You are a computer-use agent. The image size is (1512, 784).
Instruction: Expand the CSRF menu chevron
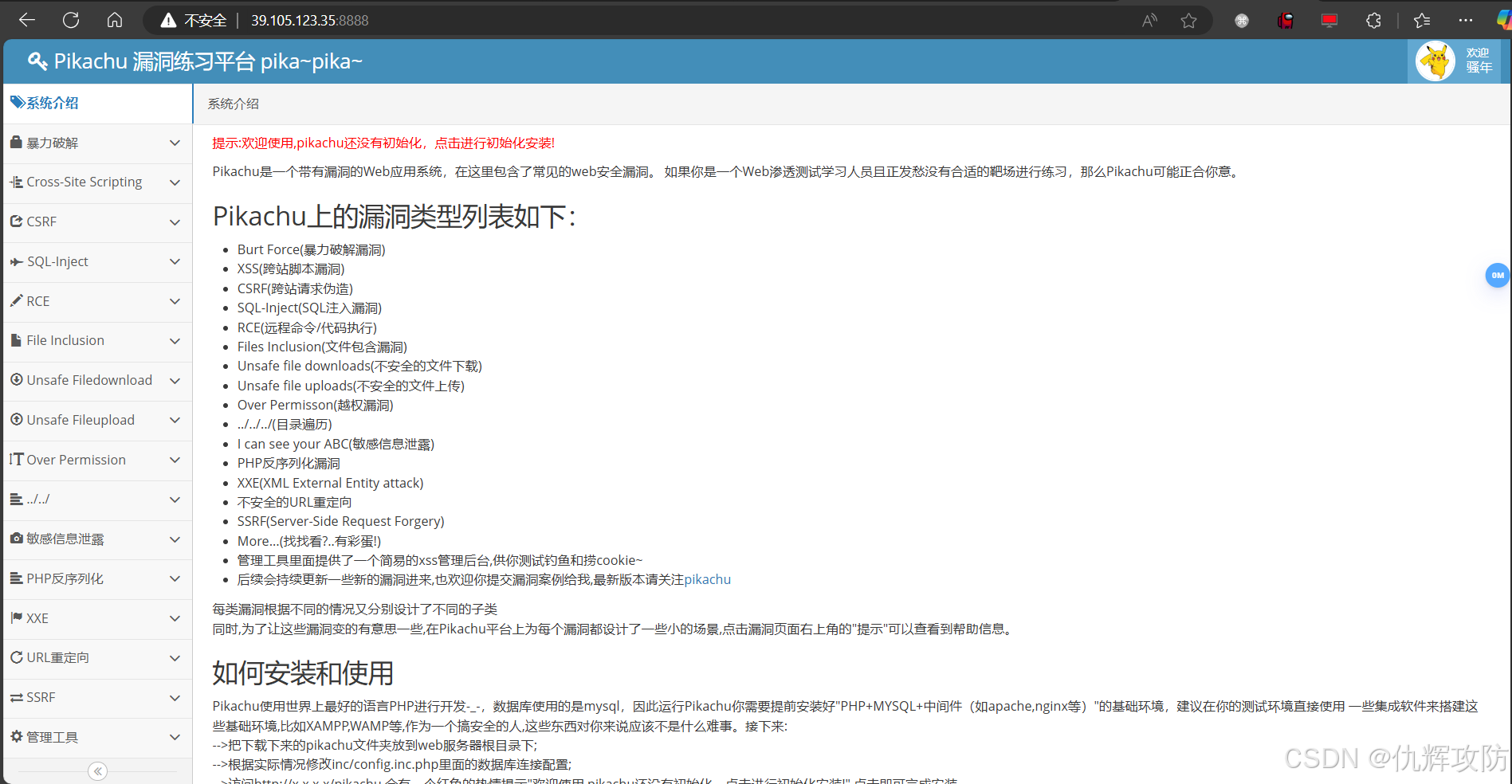coord(175,221)
